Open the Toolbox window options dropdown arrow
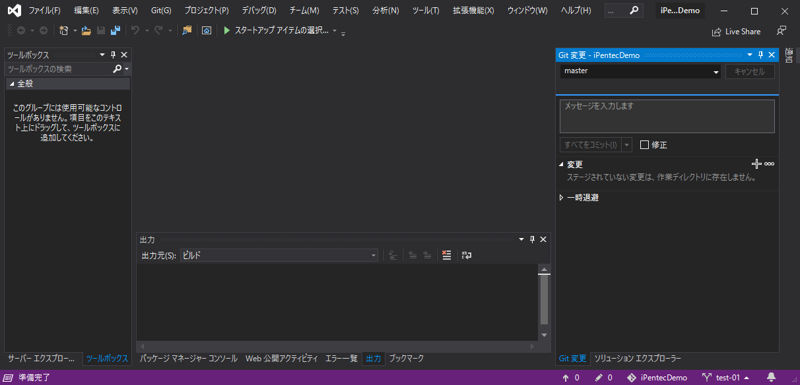Image resolution: width=800 pixels, height=385 pixels. [102, 55]
